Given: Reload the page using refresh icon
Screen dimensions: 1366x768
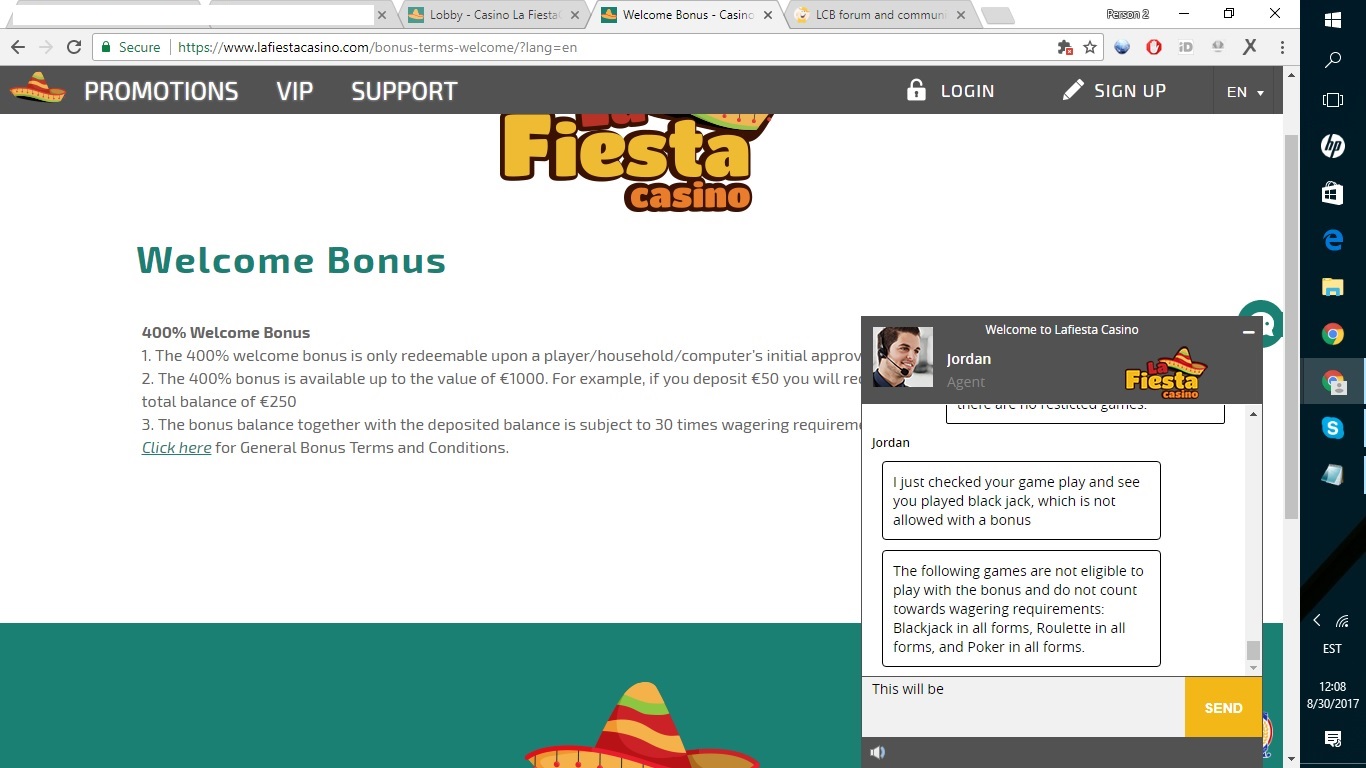Looking at the screenshot, I should (74, 47).
